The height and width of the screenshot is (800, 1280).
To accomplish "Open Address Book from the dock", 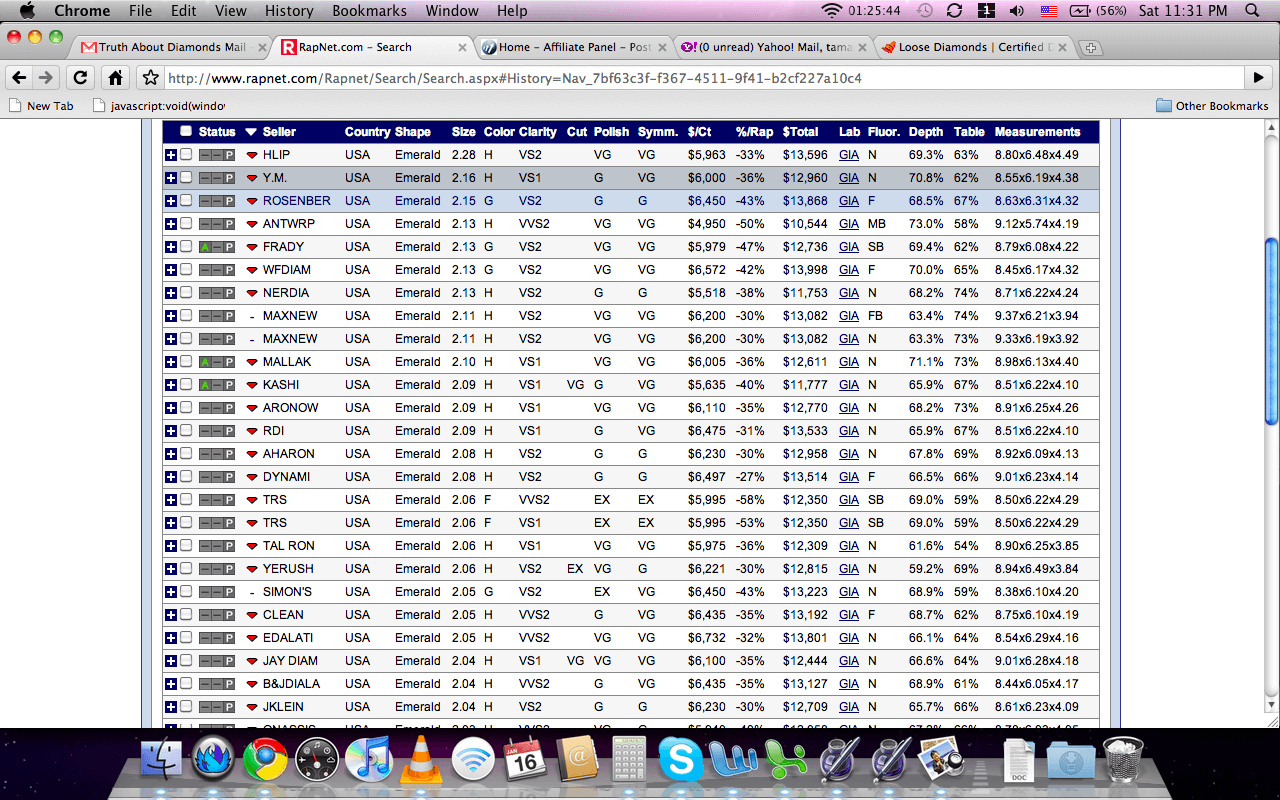I will coord(577,760).
